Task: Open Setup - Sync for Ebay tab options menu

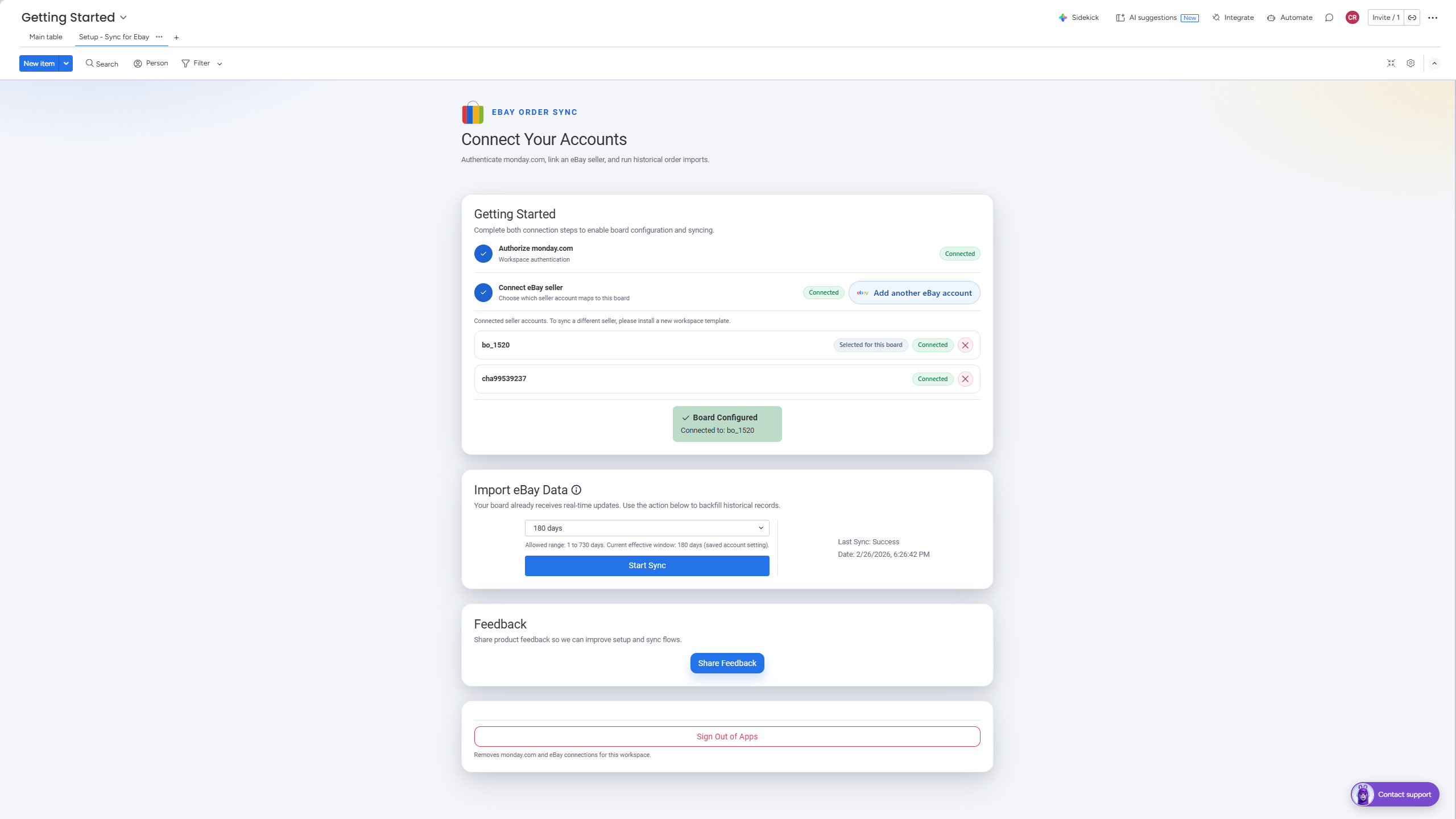Action: 159,37
